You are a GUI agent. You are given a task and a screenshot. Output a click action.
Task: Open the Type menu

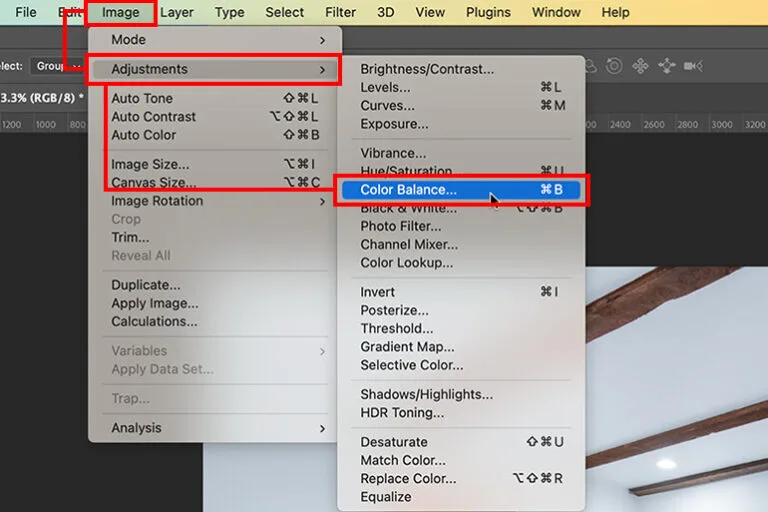tap(229, 12)
